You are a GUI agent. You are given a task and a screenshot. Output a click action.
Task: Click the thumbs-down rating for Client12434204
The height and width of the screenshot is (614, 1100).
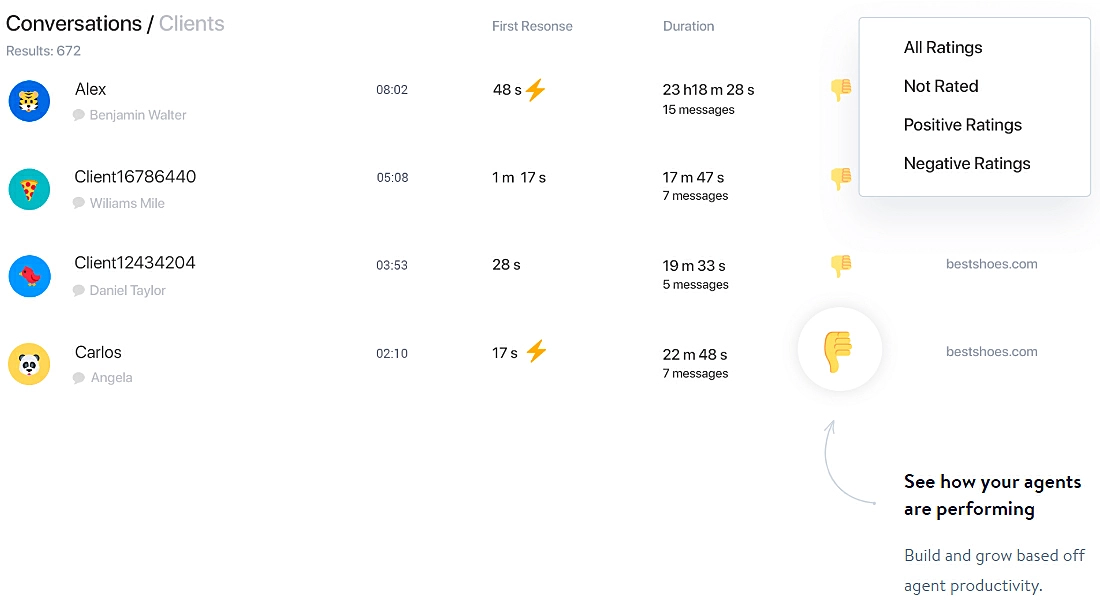[840, 265]
